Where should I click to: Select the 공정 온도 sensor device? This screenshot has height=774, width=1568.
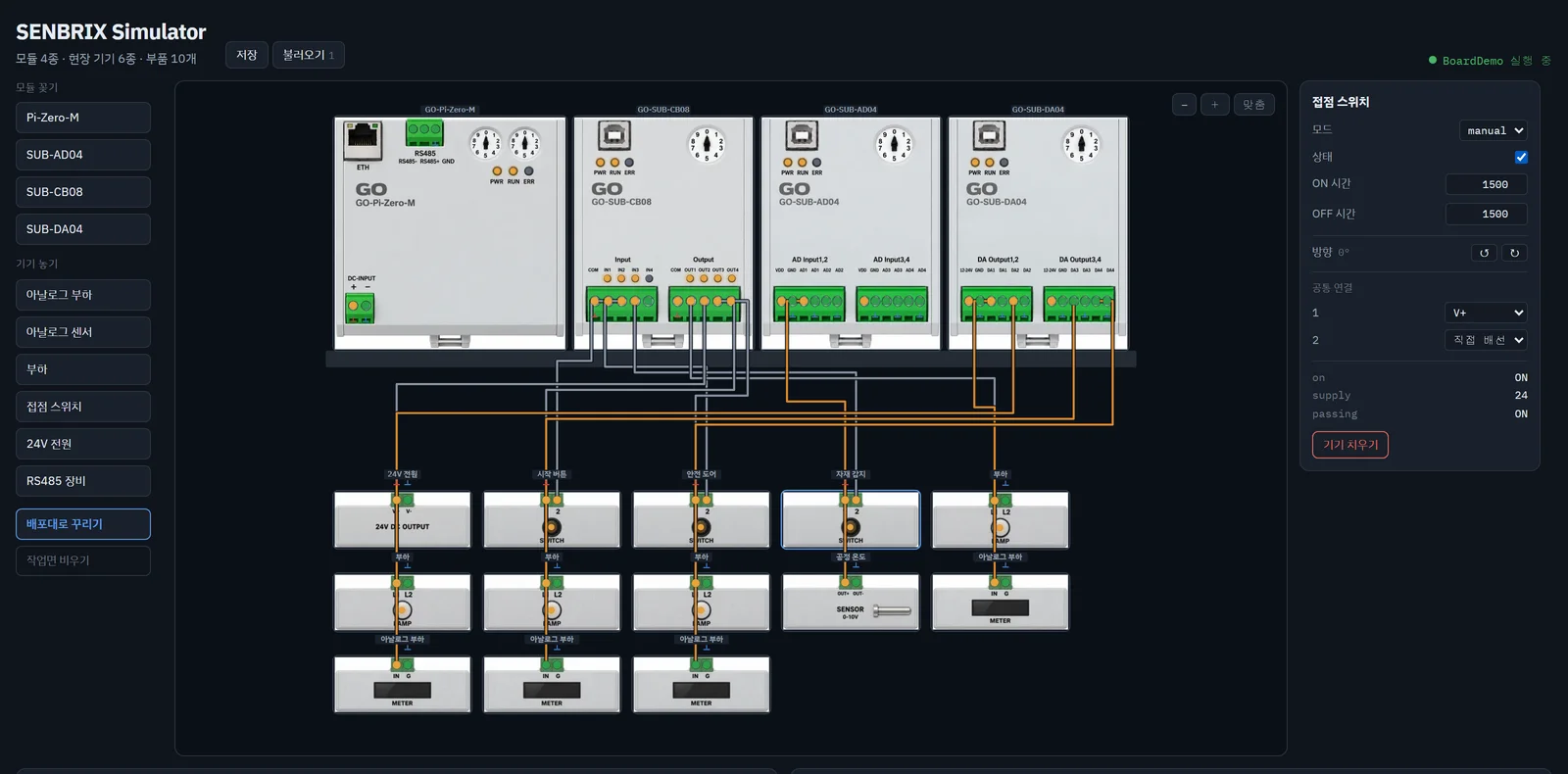(x=851, y=603)
